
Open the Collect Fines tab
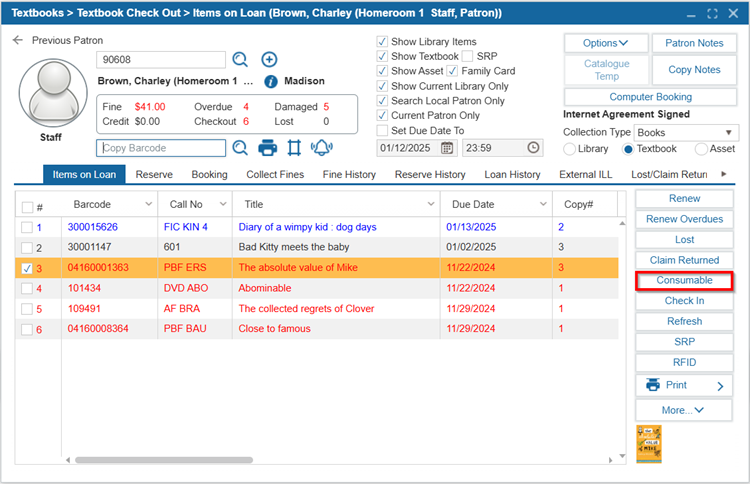(x=275, y=175)
